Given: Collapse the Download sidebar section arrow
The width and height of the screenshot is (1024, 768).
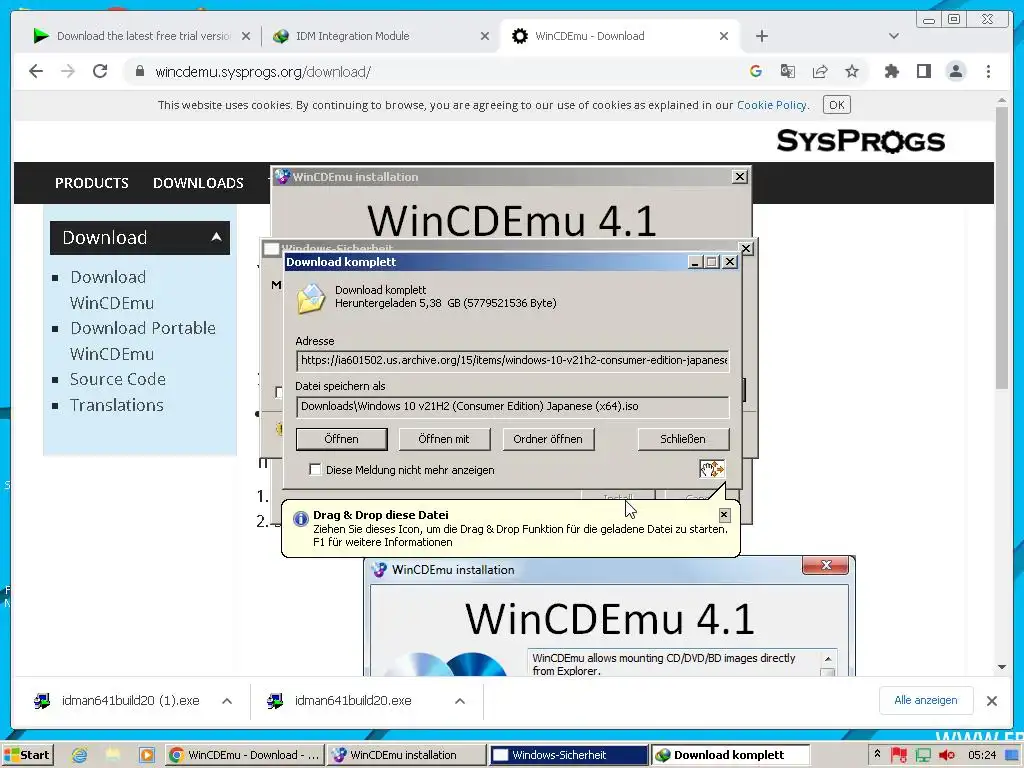Looking at the screenshot, I should [x=216, y=237].
